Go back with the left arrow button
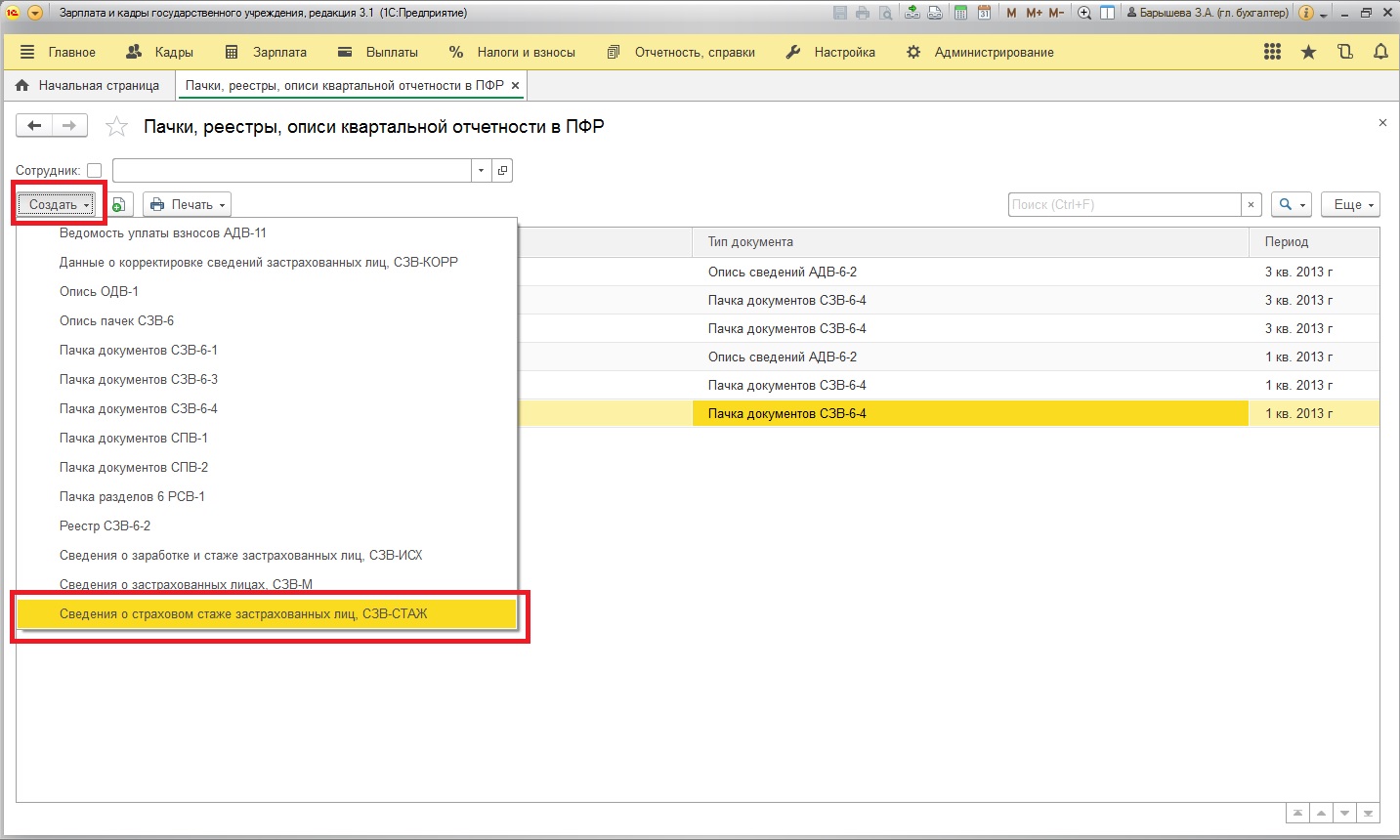 pyautogui.click(x=34, y=126)
